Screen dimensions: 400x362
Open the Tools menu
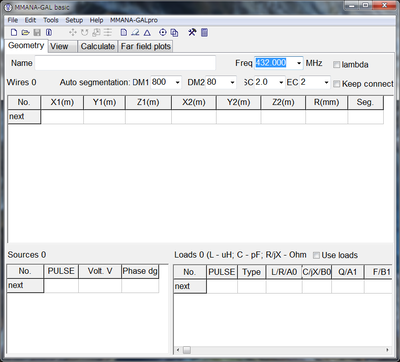tap(51, 20)
